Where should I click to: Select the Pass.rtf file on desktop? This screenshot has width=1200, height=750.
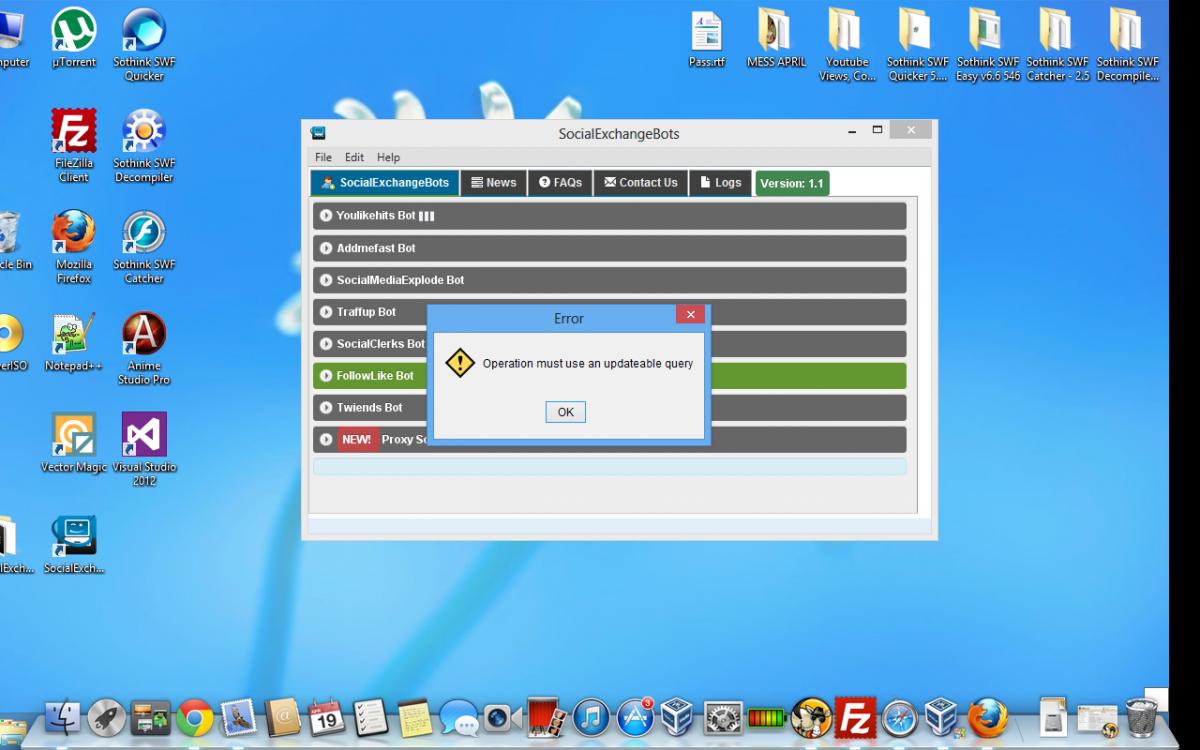[x=707, y=40]
